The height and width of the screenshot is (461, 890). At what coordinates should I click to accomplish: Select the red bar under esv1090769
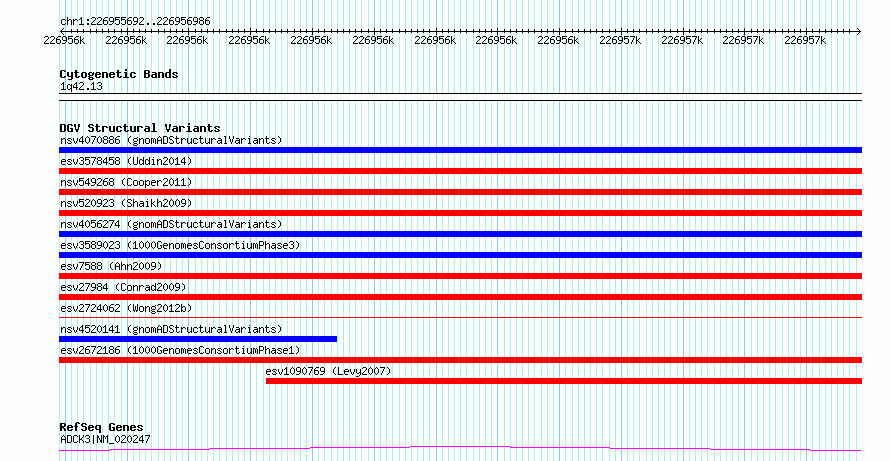pos(564,381)
